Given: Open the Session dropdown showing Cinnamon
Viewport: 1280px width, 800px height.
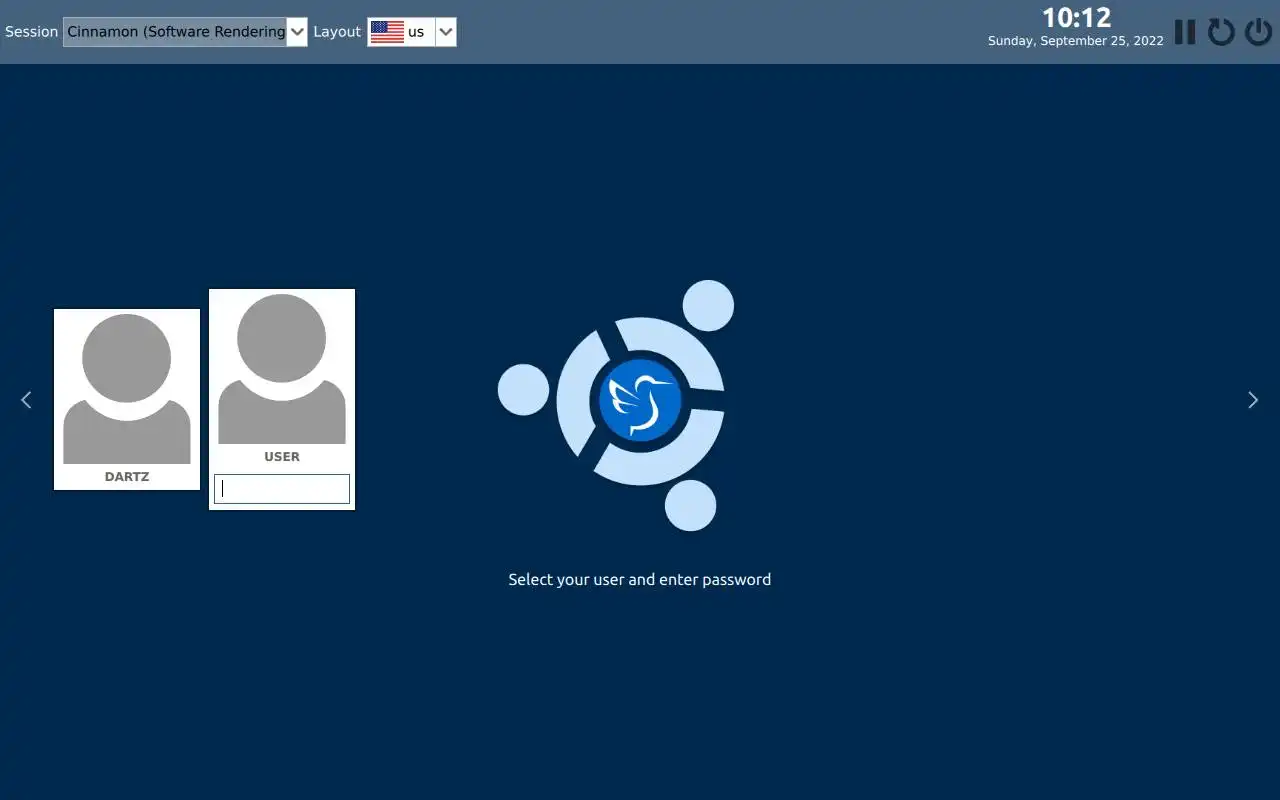Looking at the screenshot, I should (185, 32).
